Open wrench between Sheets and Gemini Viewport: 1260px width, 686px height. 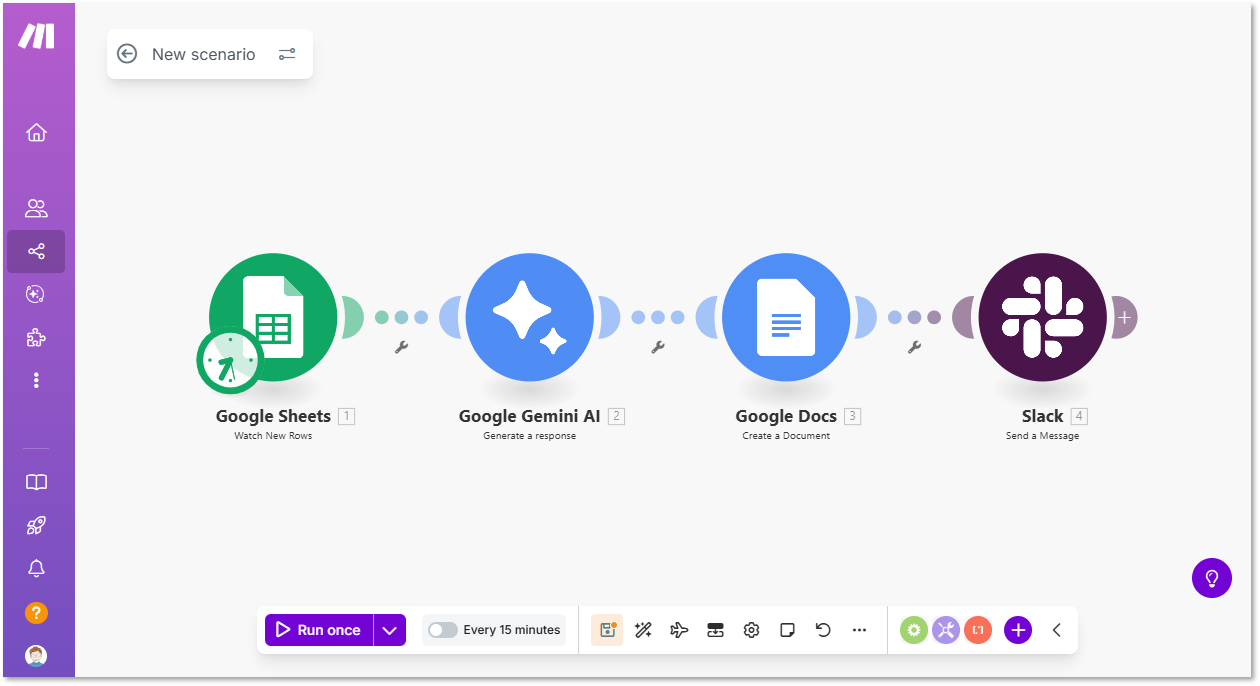coord(401,347)
